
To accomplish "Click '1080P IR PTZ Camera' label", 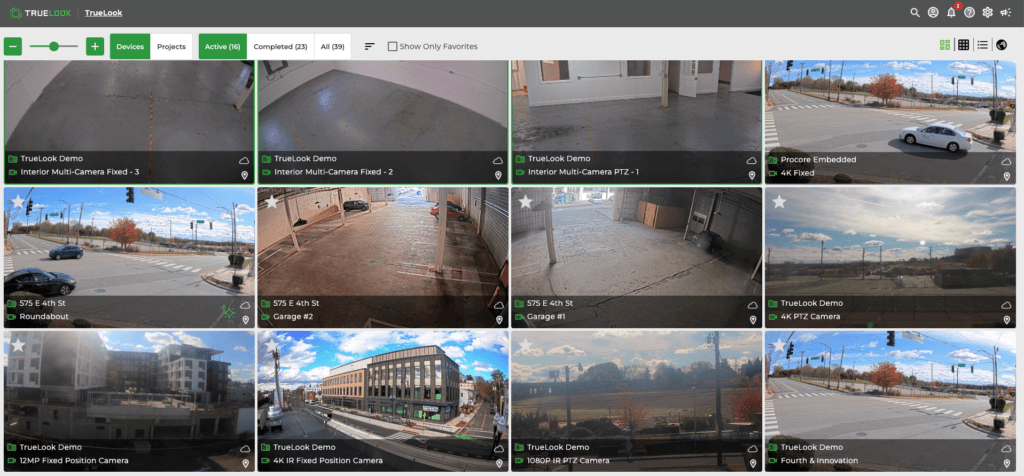I will pos(568,460).
